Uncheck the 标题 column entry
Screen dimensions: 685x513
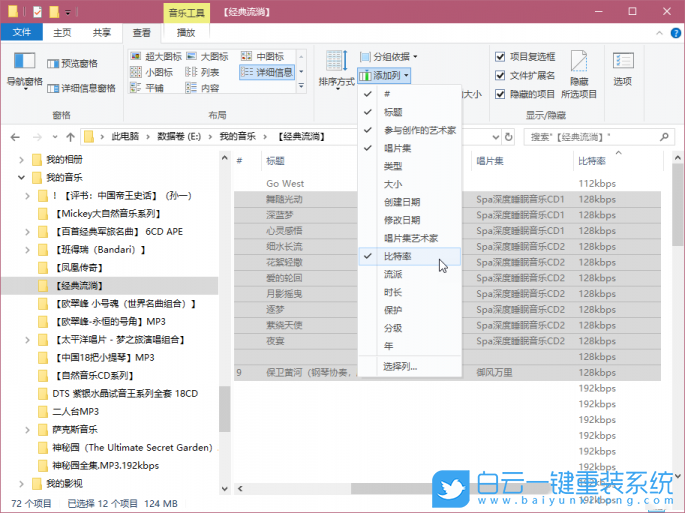410,112
